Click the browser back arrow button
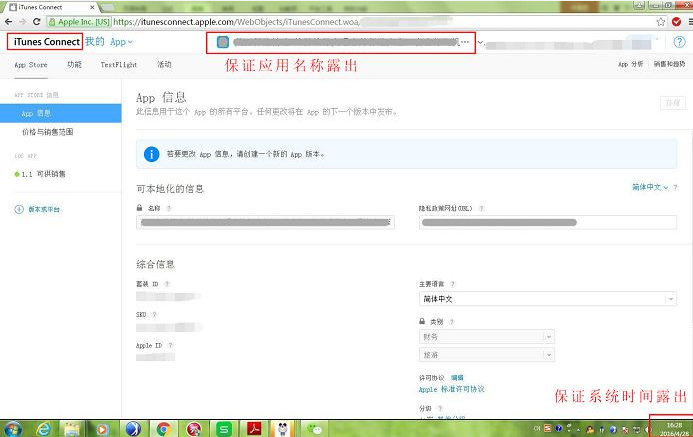This screenshot has width=693, height=437. click(x=8, y=21)
